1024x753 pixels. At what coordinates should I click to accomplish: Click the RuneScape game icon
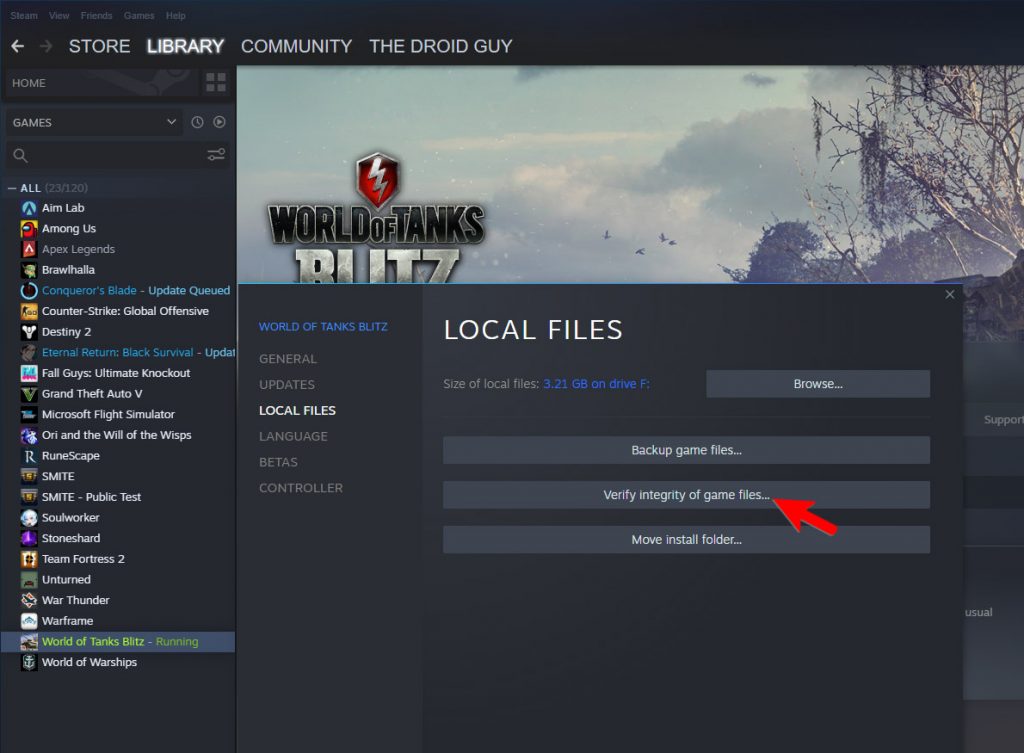pyautogui.click(x=29, y=457)
